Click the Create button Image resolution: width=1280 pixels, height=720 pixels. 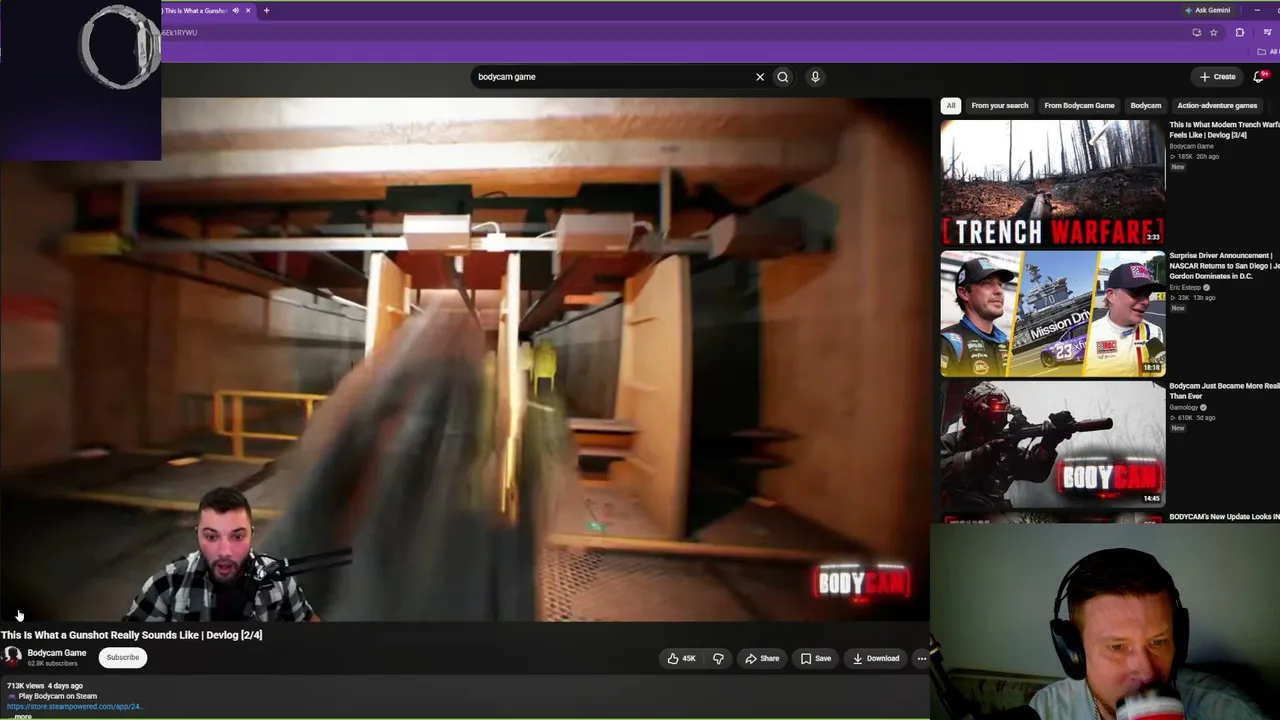[x=1218, y=77]
